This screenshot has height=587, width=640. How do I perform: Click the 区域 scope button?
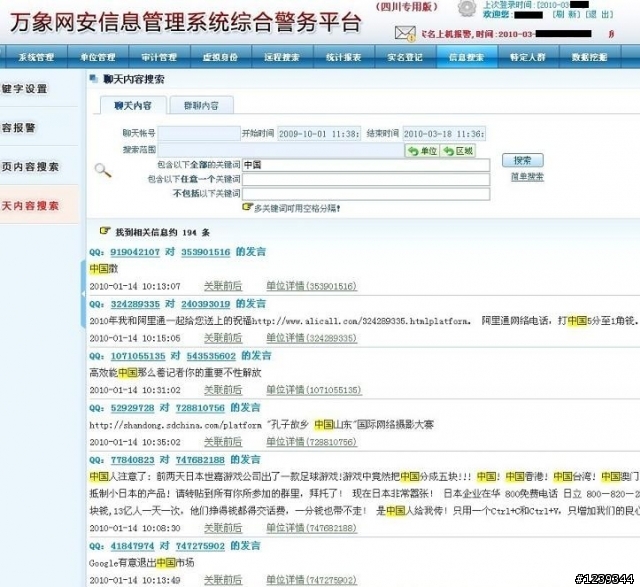coord(458,151)
